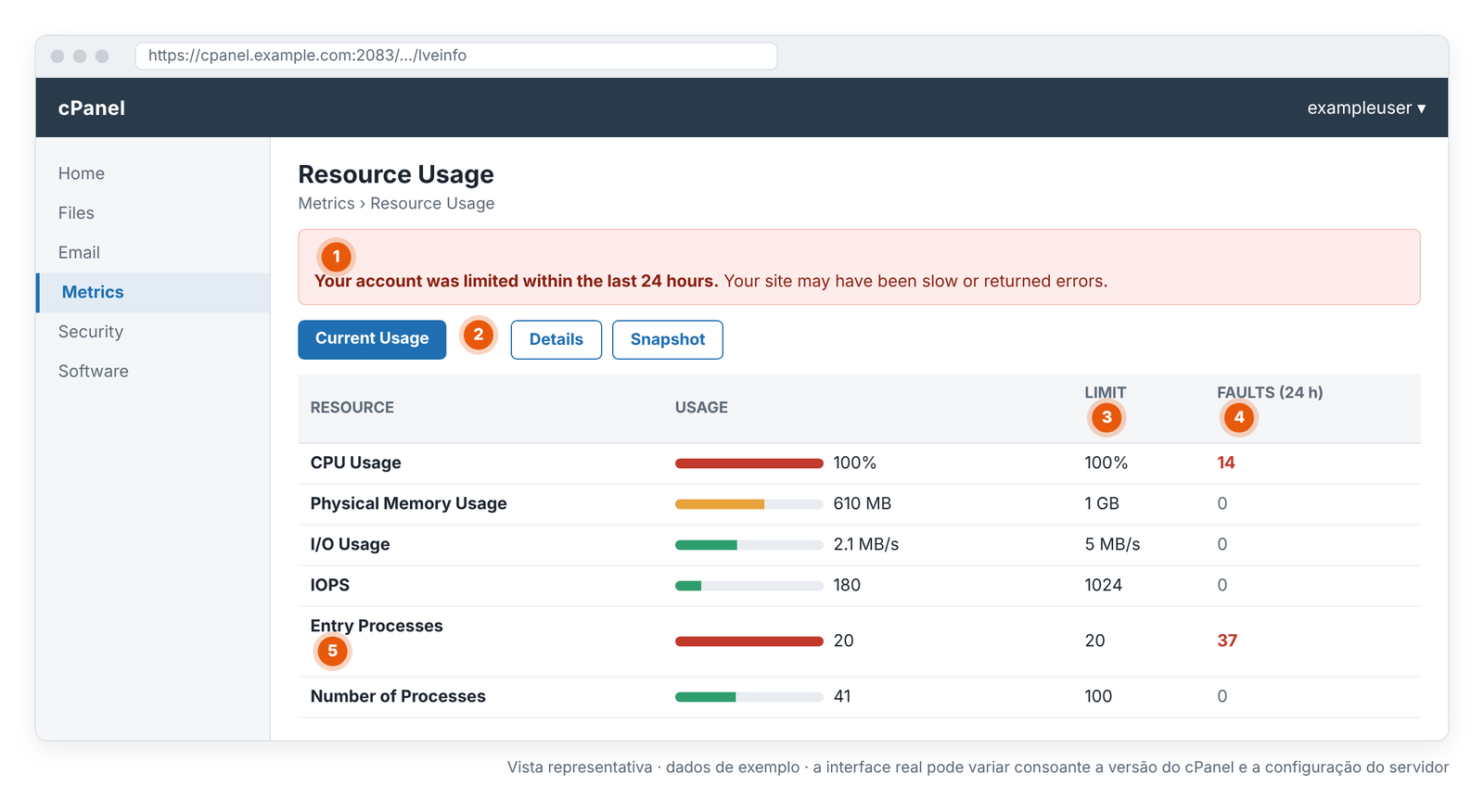Click the Number of Processes label
The image size is (1484, 812).
[398, 696]
